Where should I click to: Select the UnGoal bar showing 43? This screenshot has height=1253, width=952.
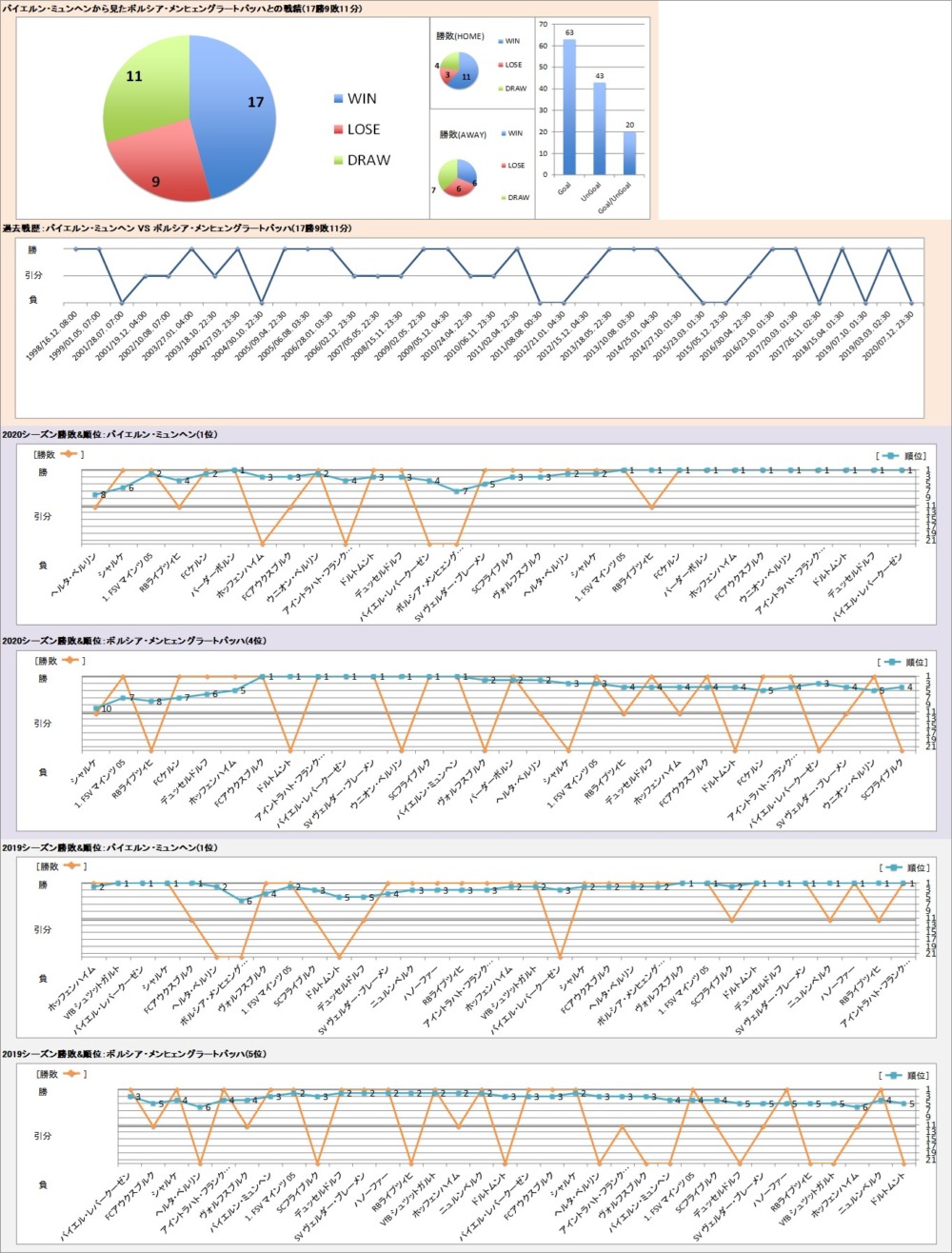[600, 128]
